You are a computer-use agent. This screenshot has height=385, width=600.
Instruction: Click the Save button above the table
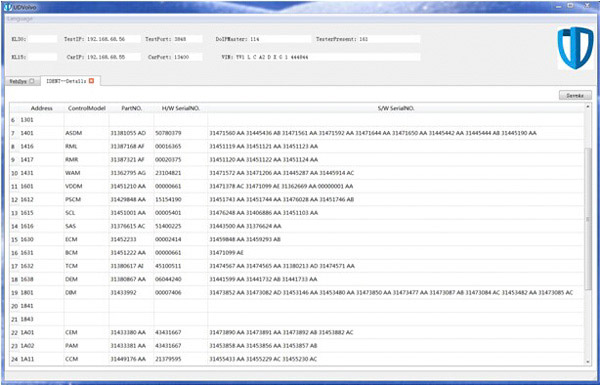click(575, 95)
